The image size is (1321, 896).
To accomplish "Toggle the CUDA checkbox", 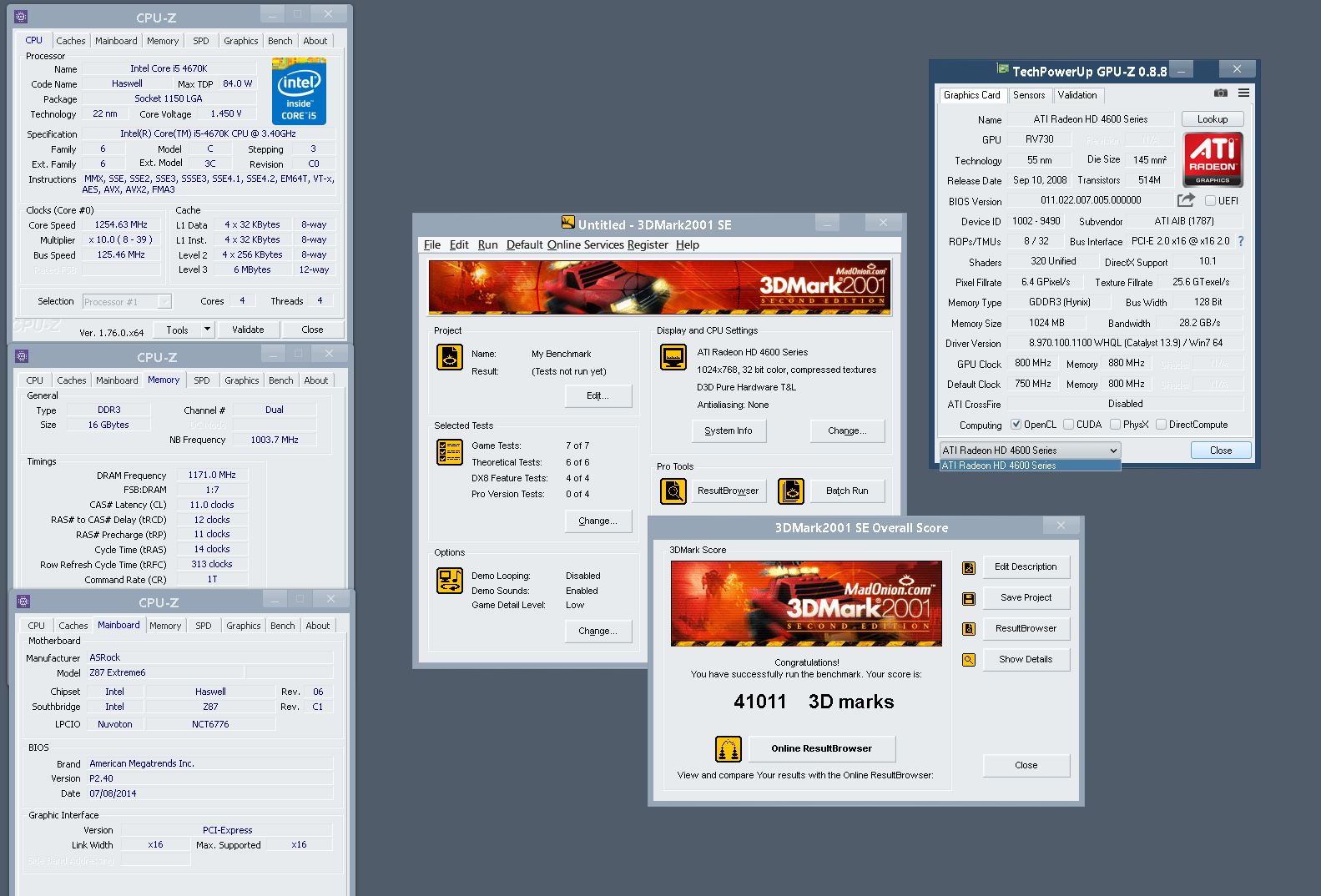I will pyautogui.click(x=1068, y=425).
